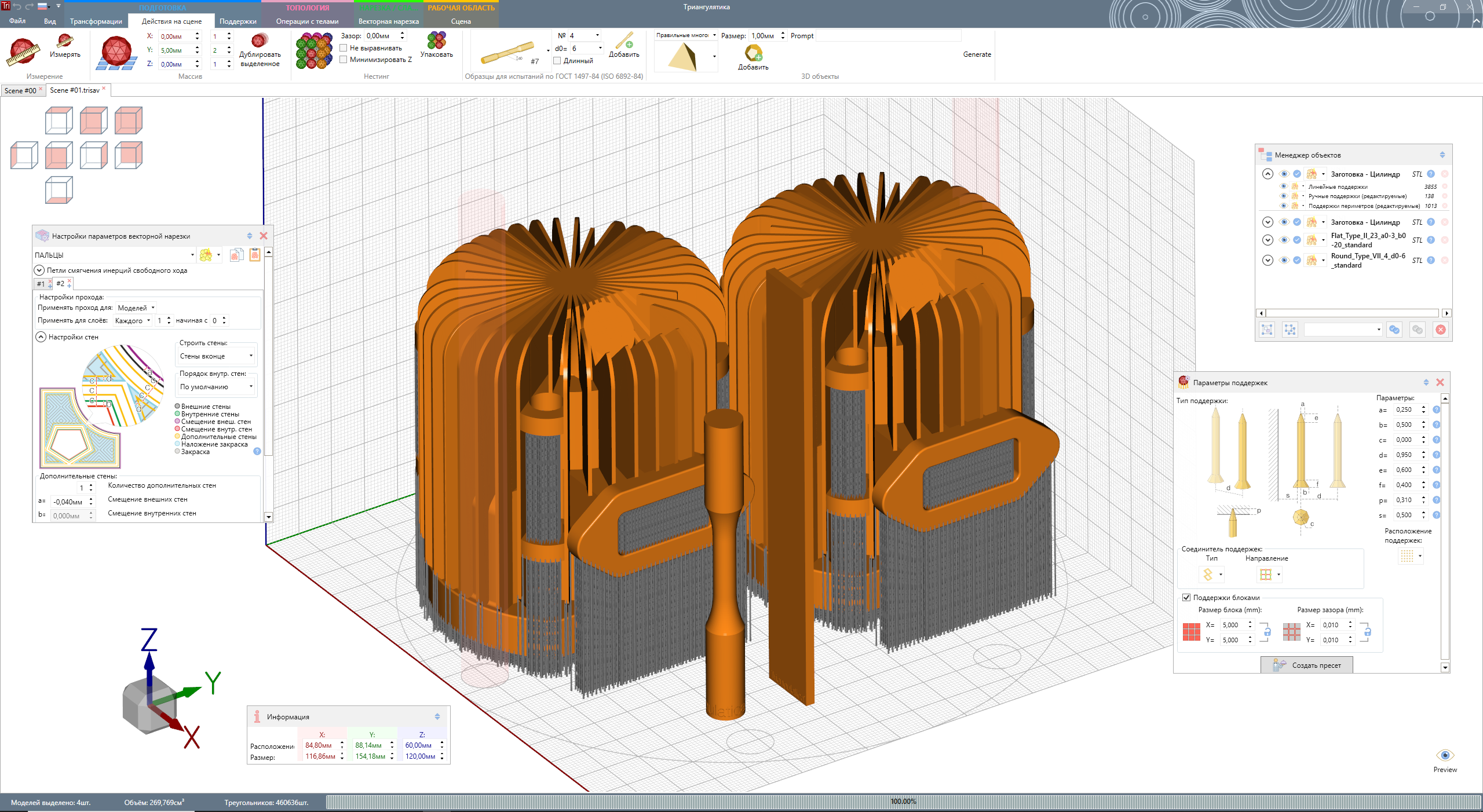Close Настройки параметров векторной нарезки panel

(264, 236)
